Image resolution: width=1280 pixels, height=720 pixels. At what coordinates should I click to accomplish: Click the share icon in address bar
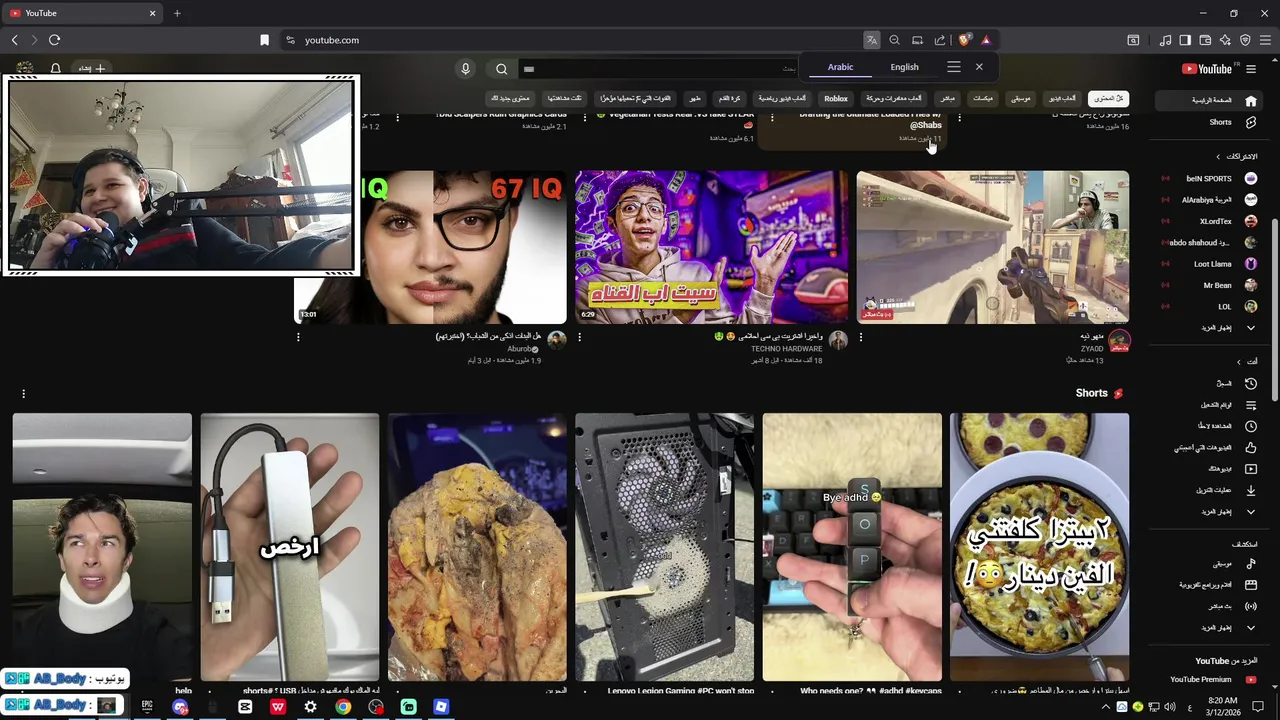click(940, 40)
